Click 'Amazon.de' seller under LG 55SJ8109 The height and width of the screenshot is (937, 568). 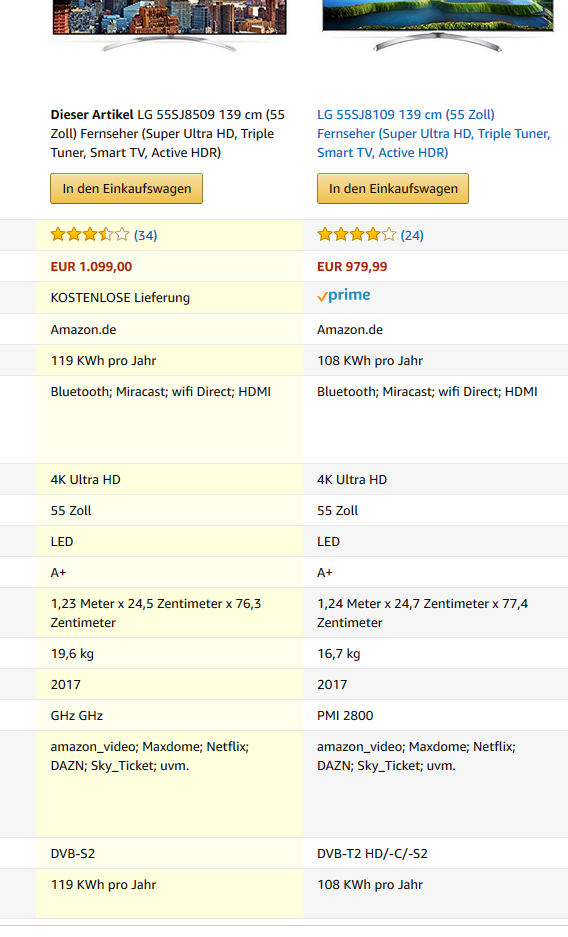click(x=350, y=329)
